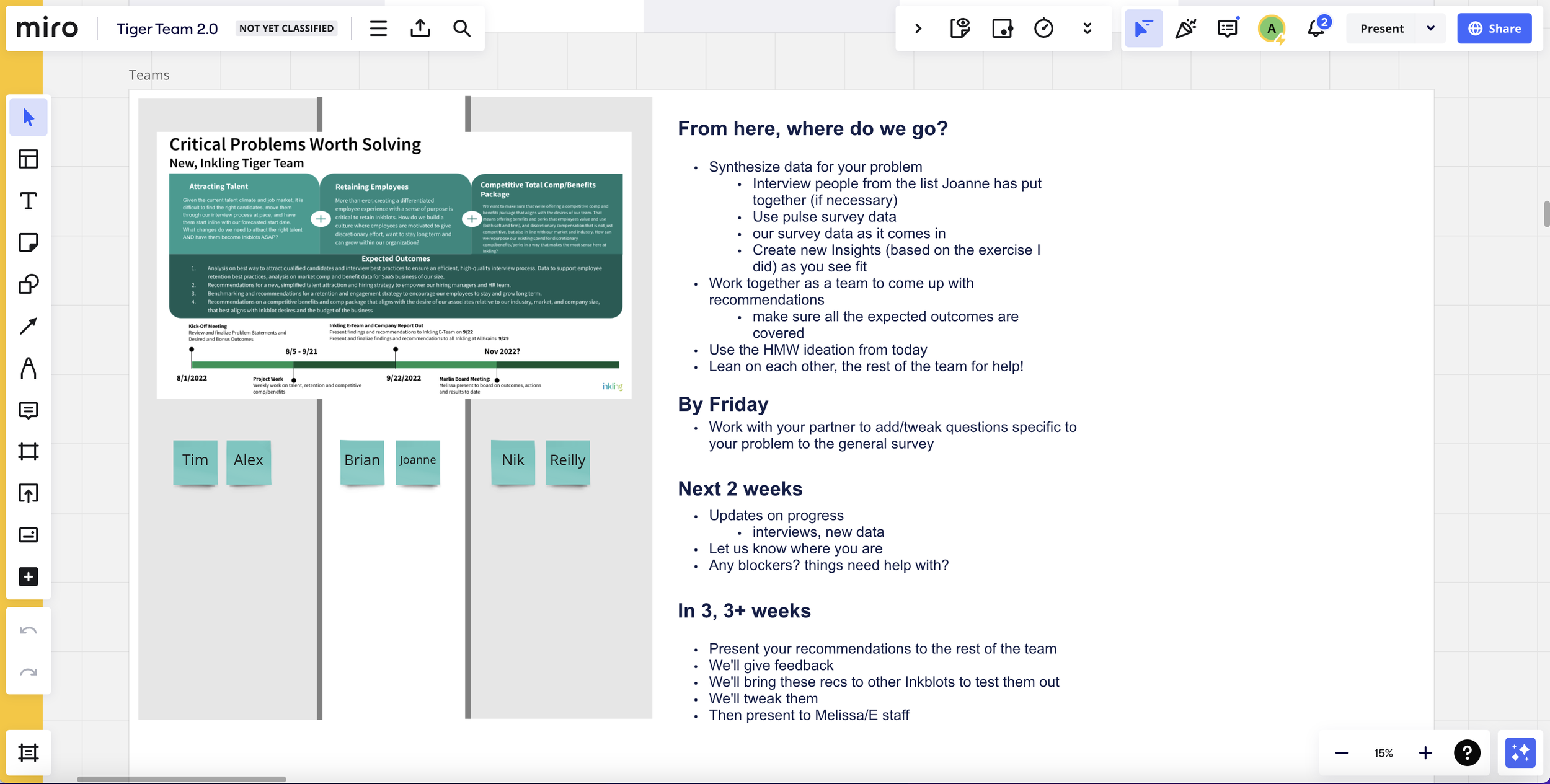Open the voting sticker icon
Image resolution: width=1550 pixels, height=784 pixels.
[960, 29]
